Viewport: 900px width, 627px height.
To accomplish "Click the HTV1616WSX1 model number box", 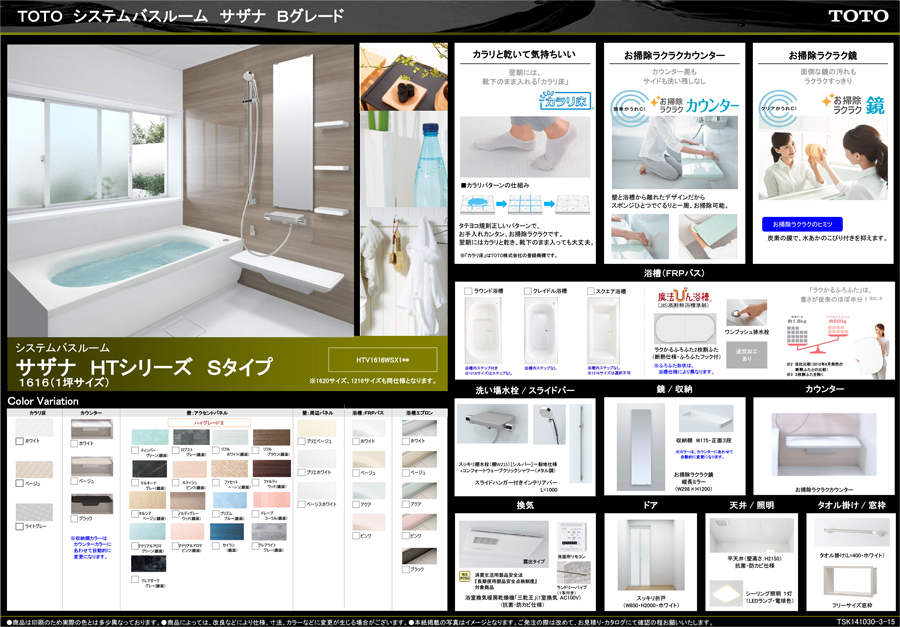I will pos(382,359).
